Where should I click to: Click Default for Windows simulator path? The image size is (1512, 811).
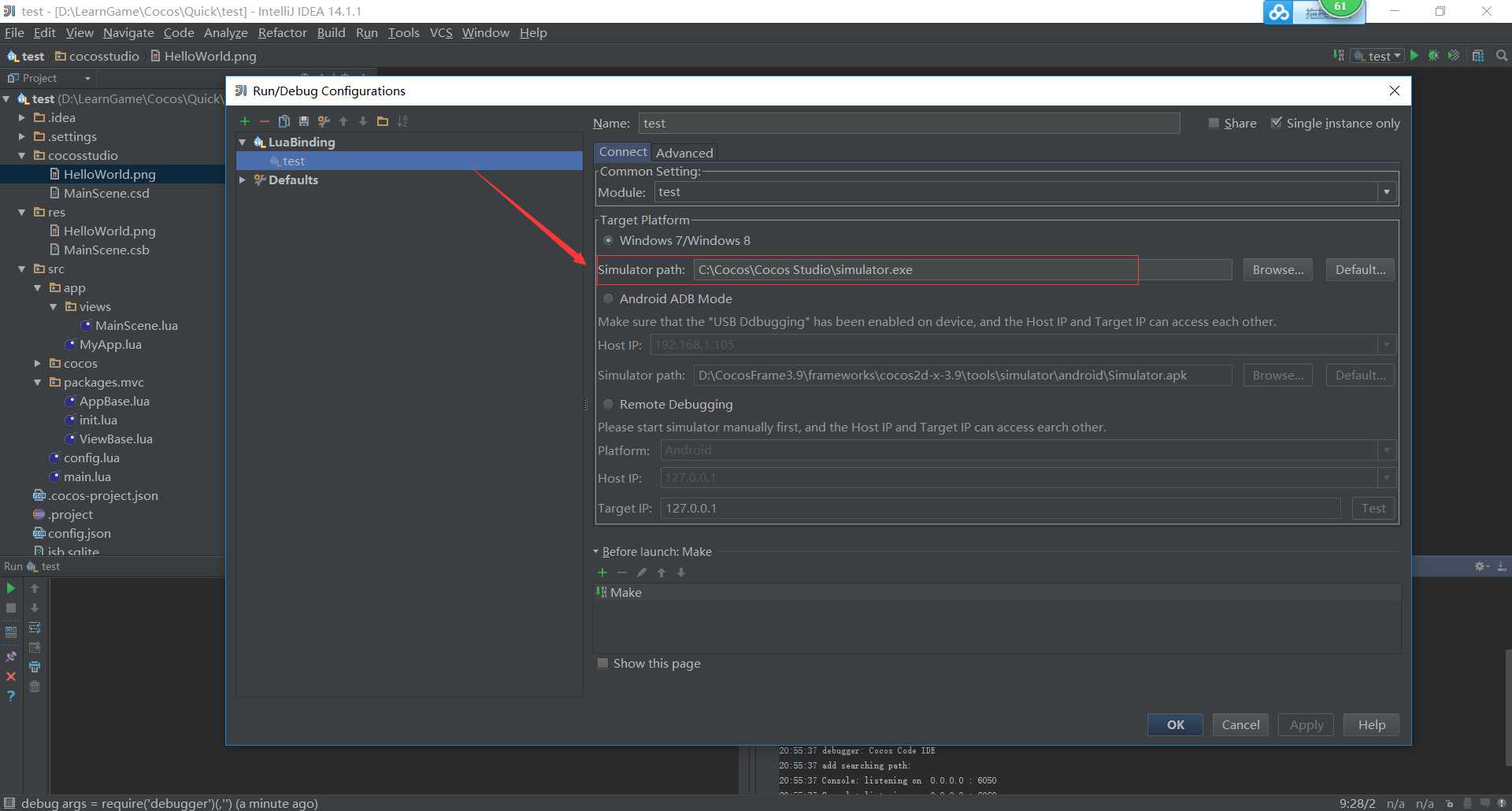(x=1360, y=269)
